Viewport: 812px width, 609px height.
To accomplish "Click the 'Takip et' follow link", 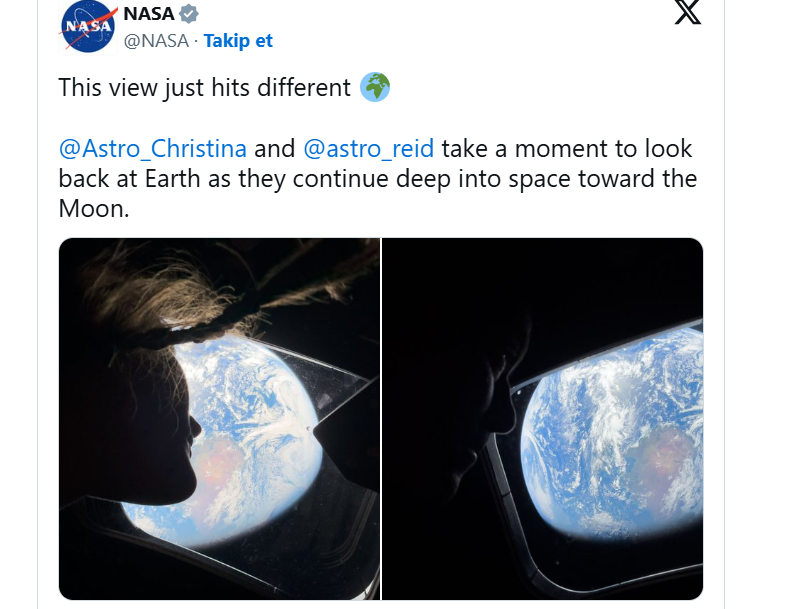I will 238,41.
